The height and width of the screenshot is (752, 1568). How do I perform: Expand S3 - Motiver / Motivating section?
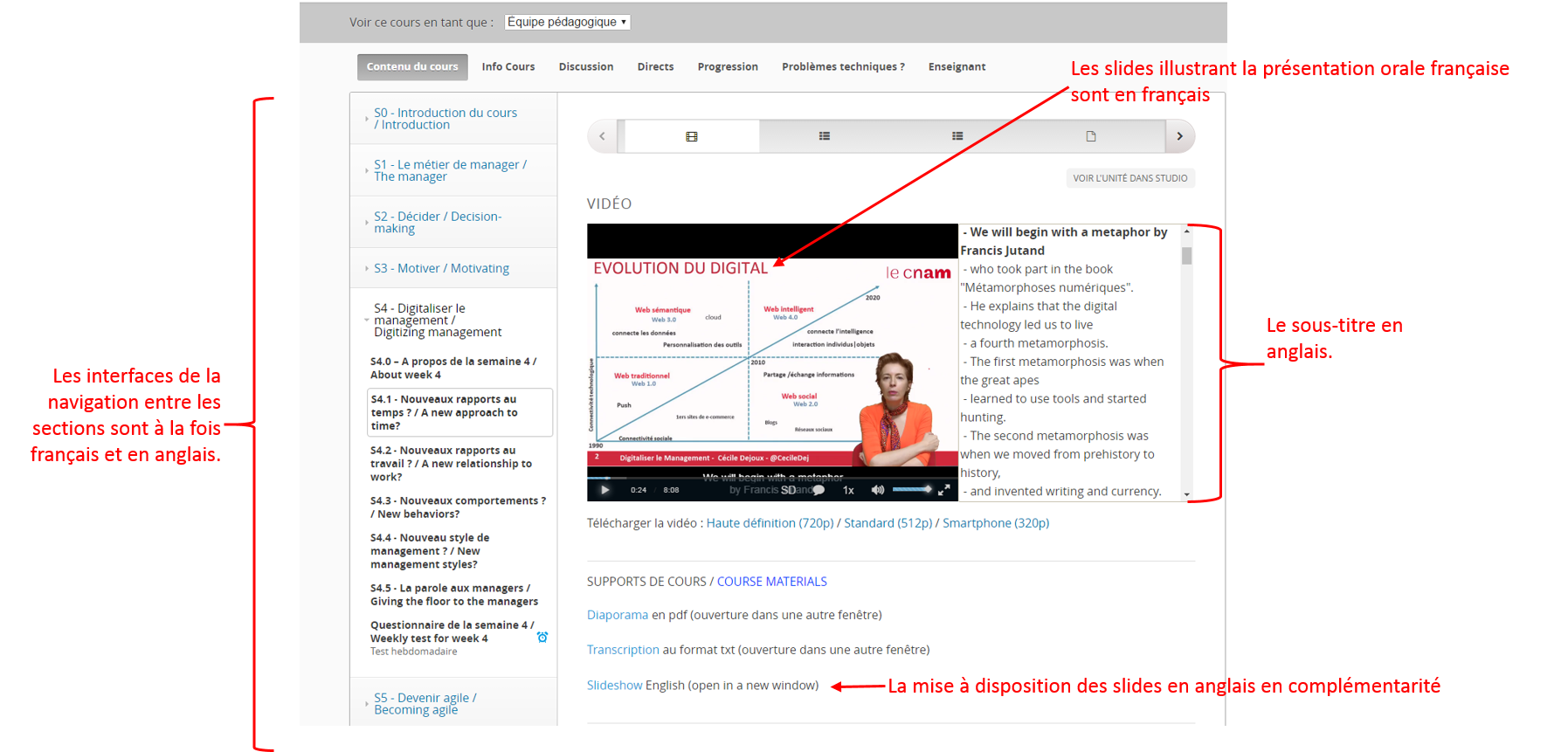(x=453, y=268)
